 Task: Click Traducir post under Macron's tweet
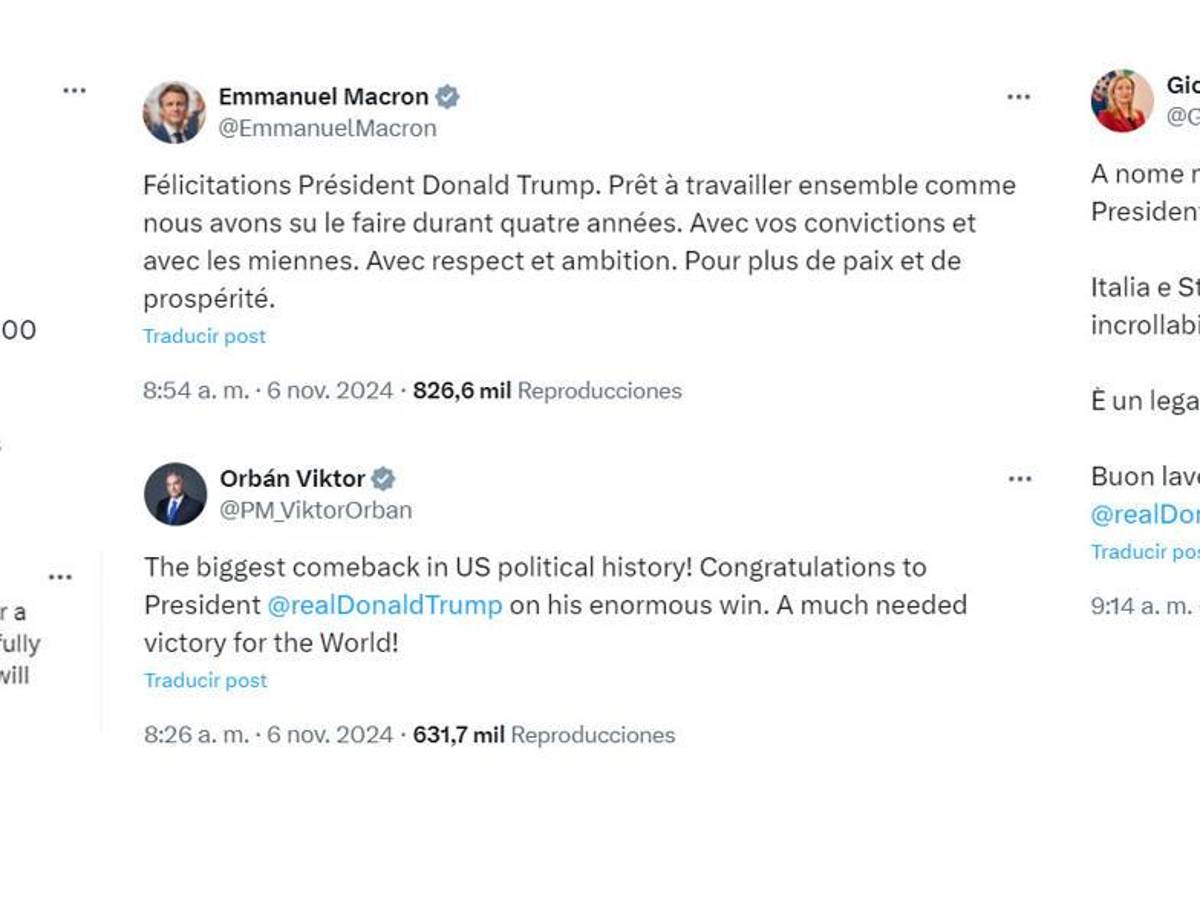pyautogui.click(x=204, y=337)
